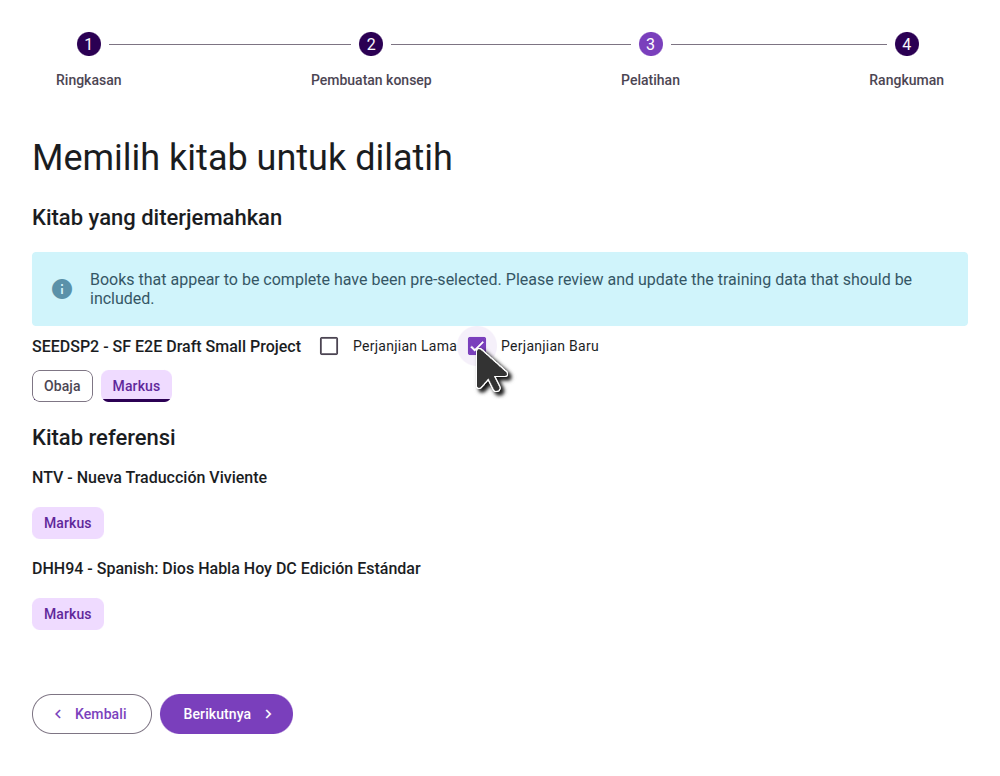Image resolution: width=1000 pixels, height=776 pixels.
Task: Click the Memilih kitab untuk dilatih heading
Action: click(x=242, y=158)
